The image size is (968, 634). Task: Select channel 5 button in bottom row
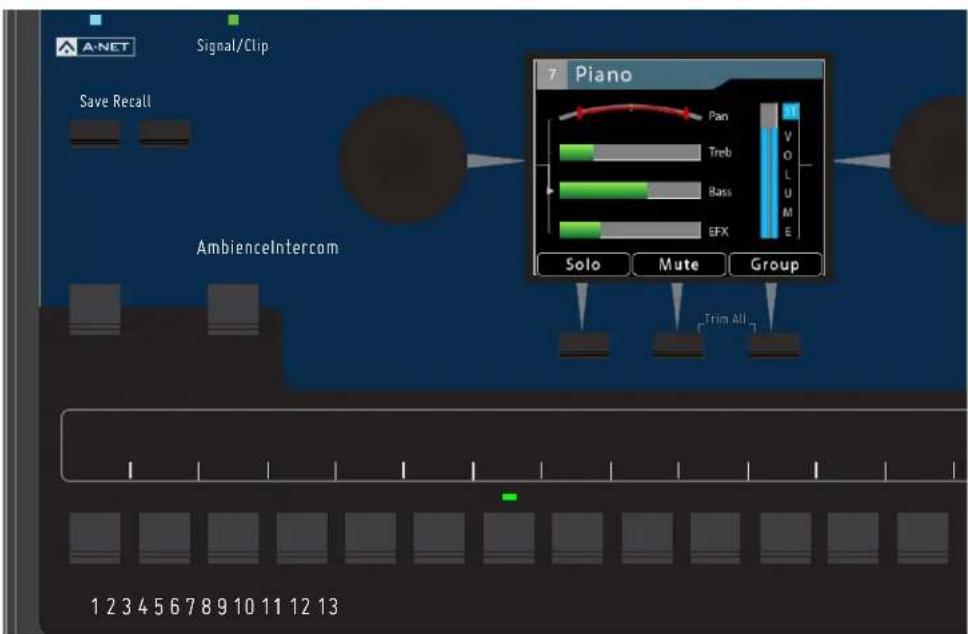[x=370, y=538]
